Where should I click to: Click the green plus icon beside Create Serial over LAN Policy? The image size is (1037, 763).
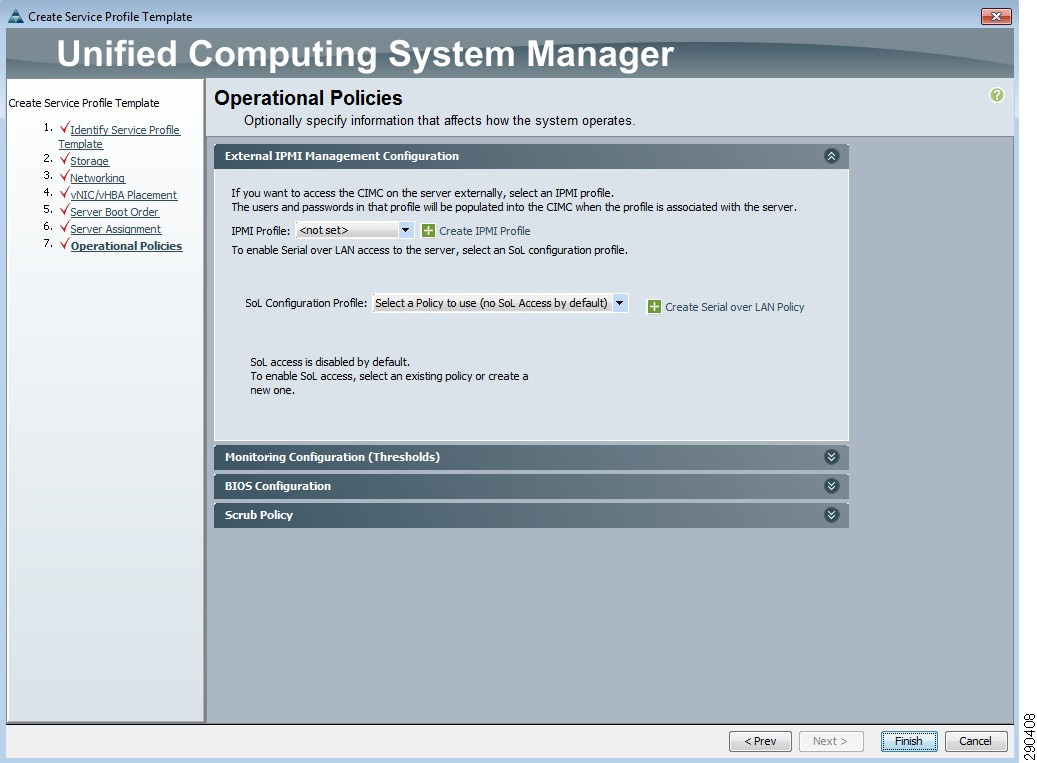click(654, 307)
